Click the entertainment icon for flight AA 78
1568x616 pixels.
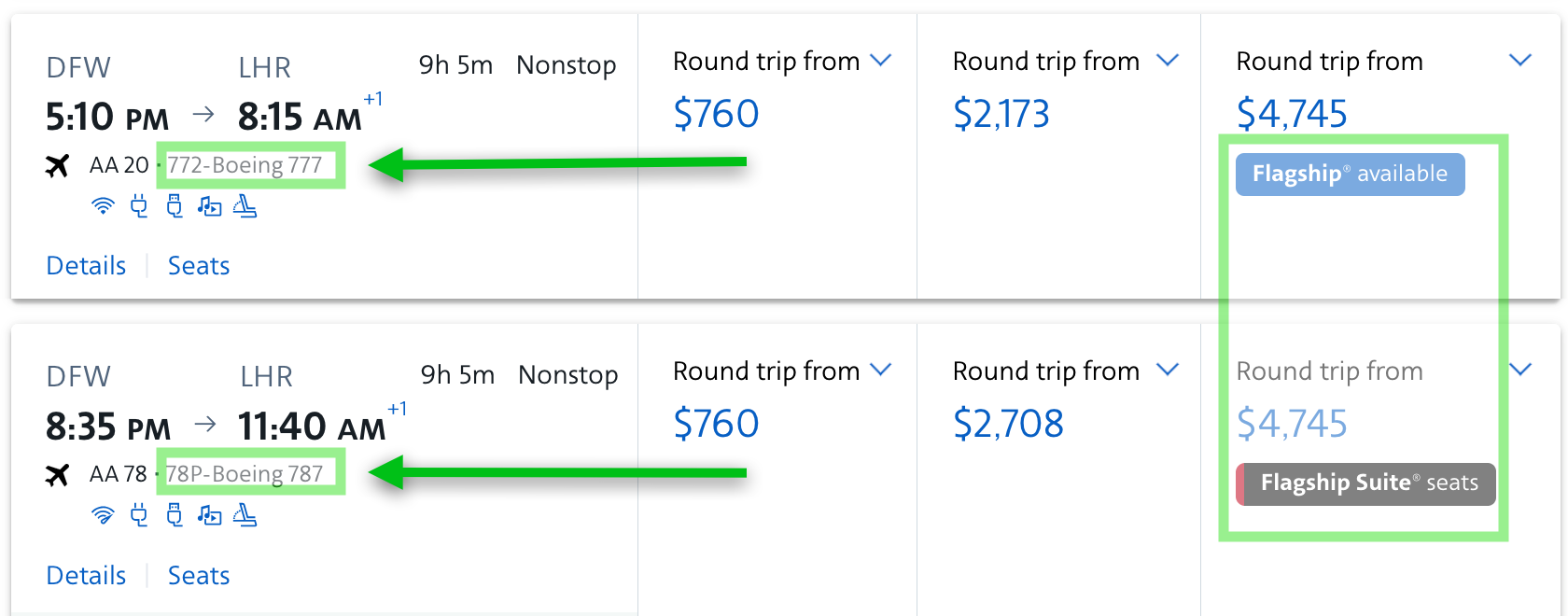click(209, 515)
